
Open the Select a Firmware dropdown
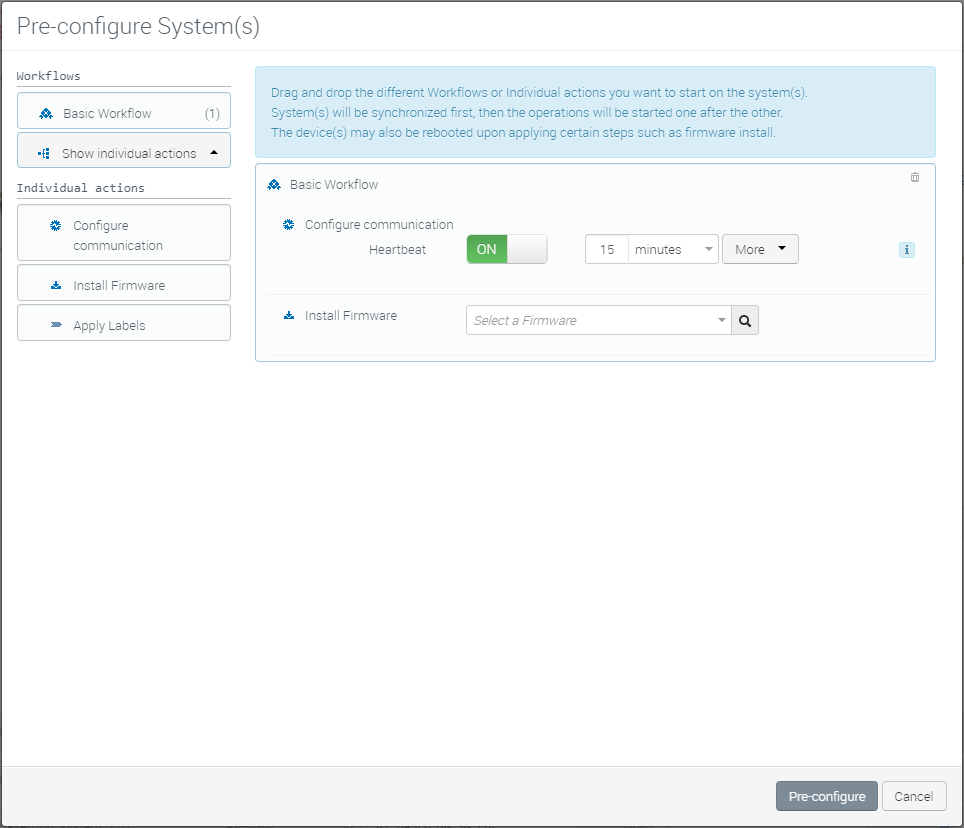597,321
